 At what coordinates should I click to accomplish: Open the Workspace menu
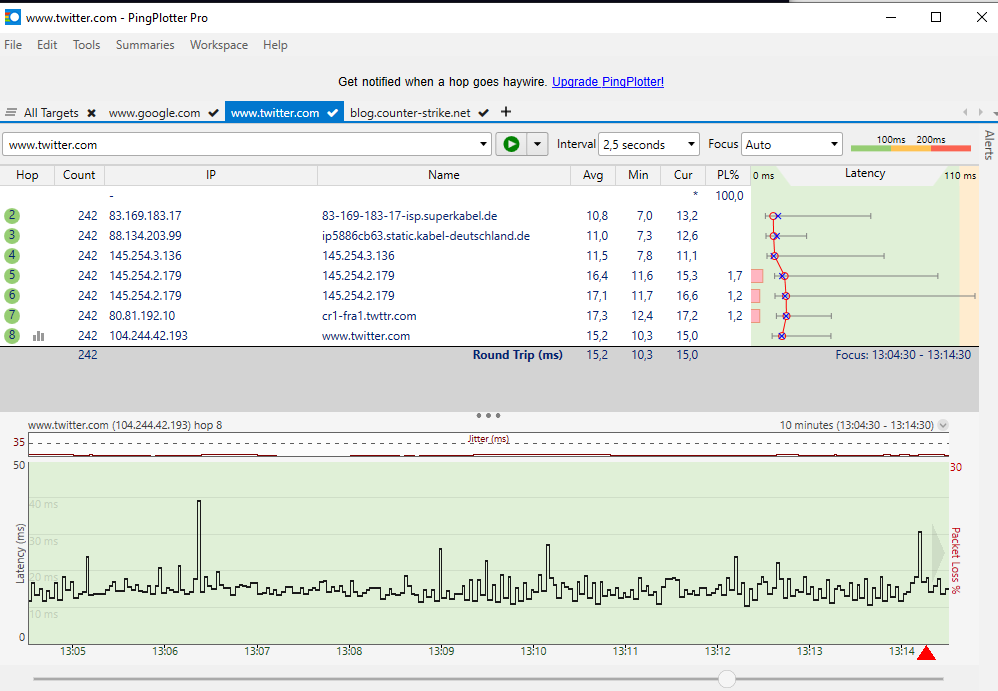(x=219, y=45)
